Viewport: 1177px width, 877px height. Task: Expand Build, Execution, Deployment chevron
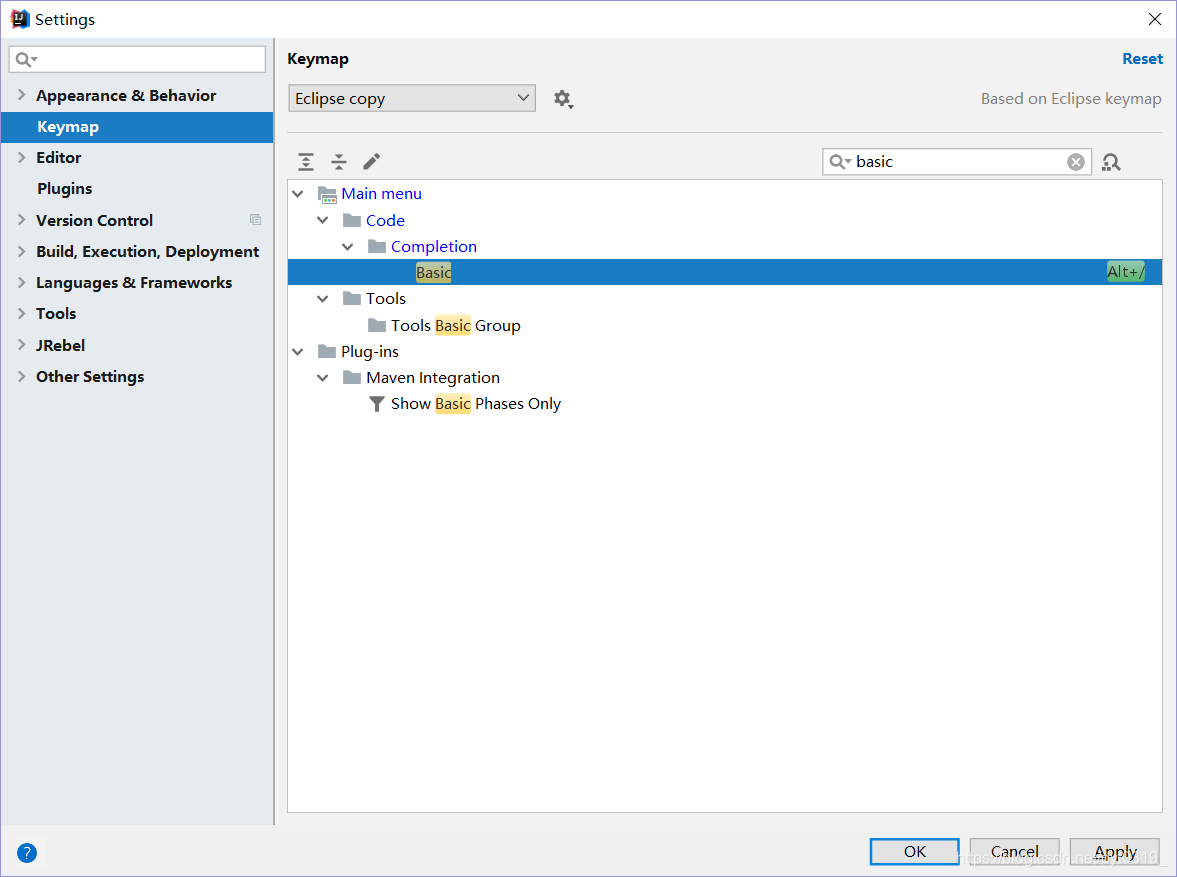coord(22,252)
